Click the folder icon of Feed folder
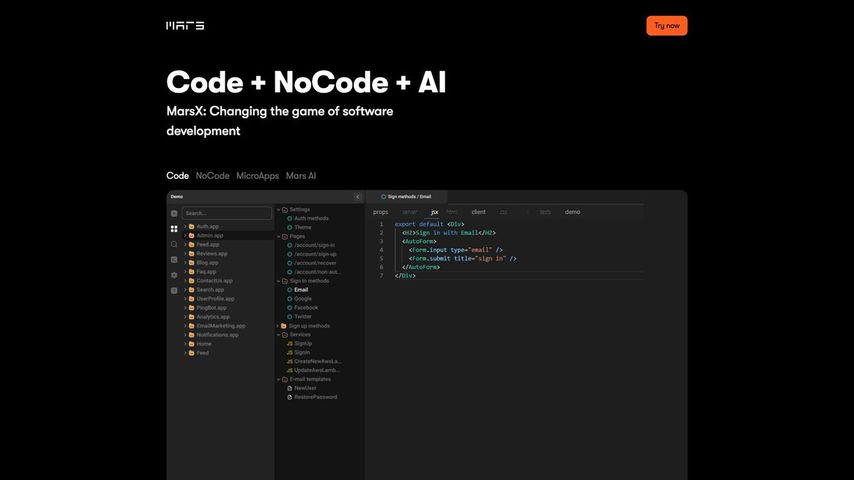854x480 pixels. (x=191, y=353)
